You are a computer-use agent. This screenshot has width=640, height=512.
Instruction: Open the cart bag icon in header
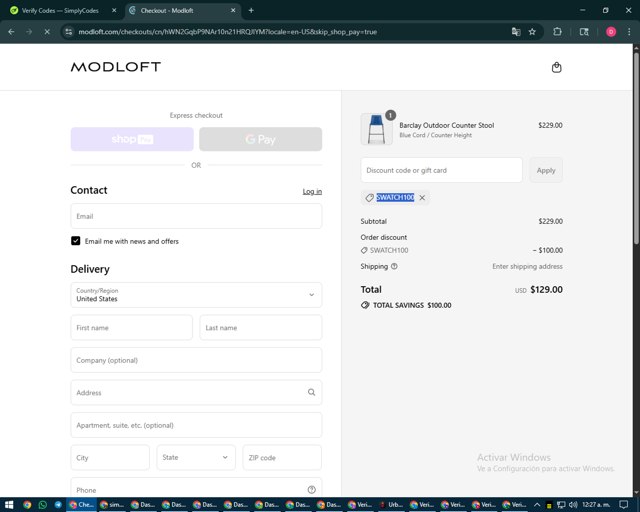click(556, 67)
